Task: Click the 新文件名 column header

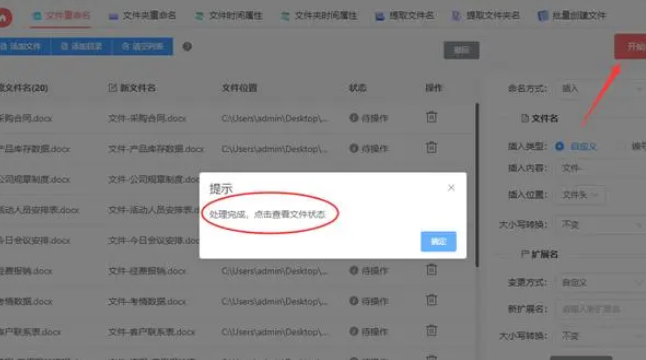Action: (x=138, y=88)
